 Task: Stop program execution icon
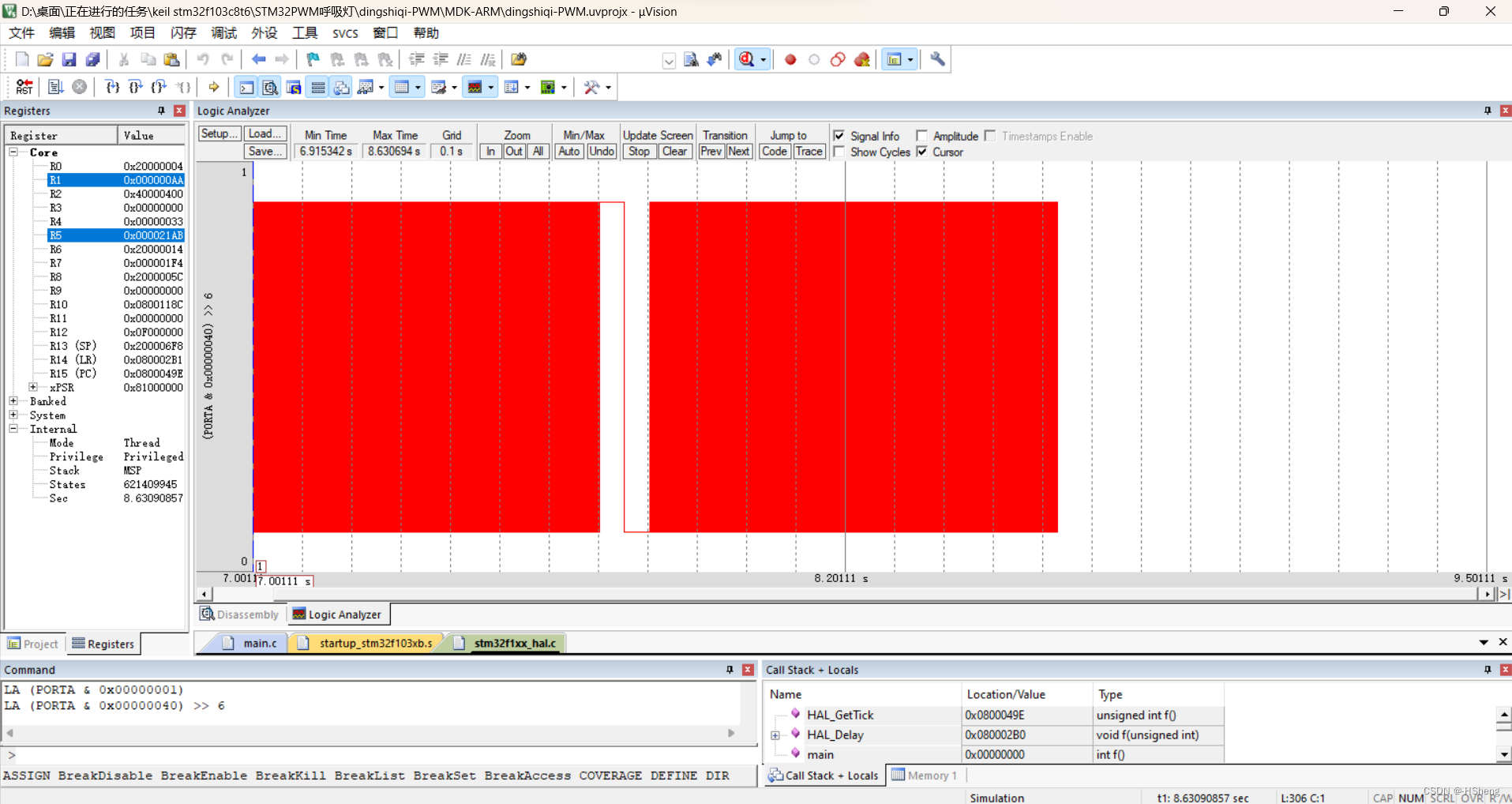80,87
